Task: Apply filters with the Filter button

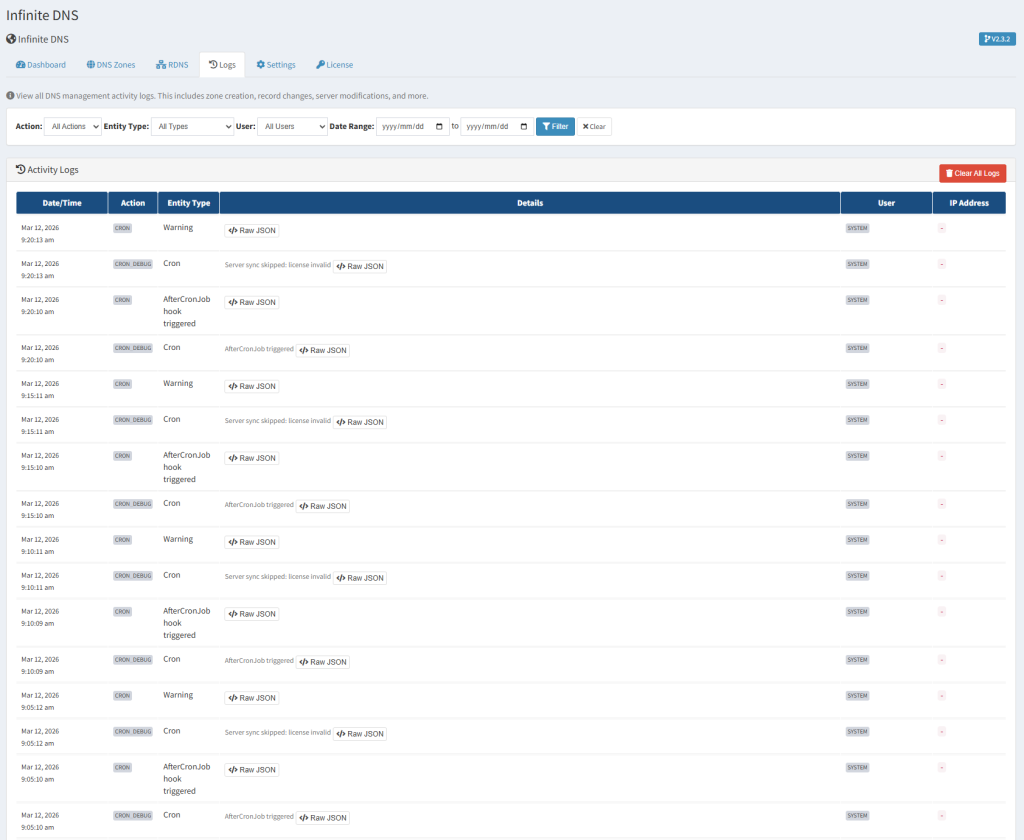Action: pos(555,127)
